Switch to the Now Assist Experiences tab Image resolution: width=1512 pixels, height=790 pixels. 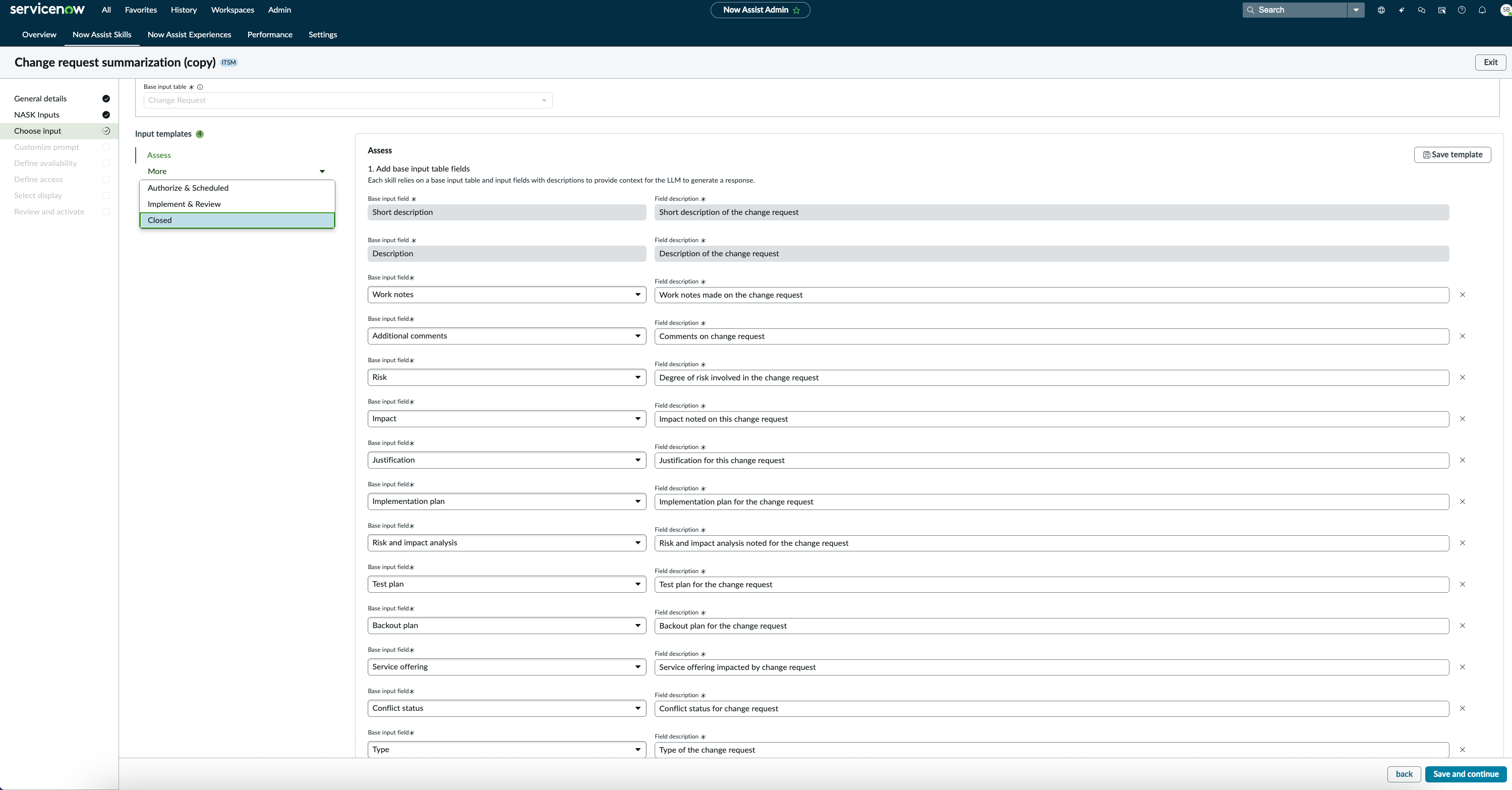(x=190, y=35)
